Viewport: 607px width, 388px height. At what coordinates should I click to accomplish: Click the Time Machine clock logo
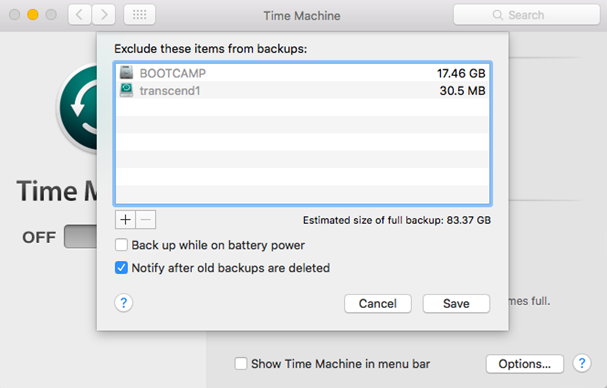point(77,108)
